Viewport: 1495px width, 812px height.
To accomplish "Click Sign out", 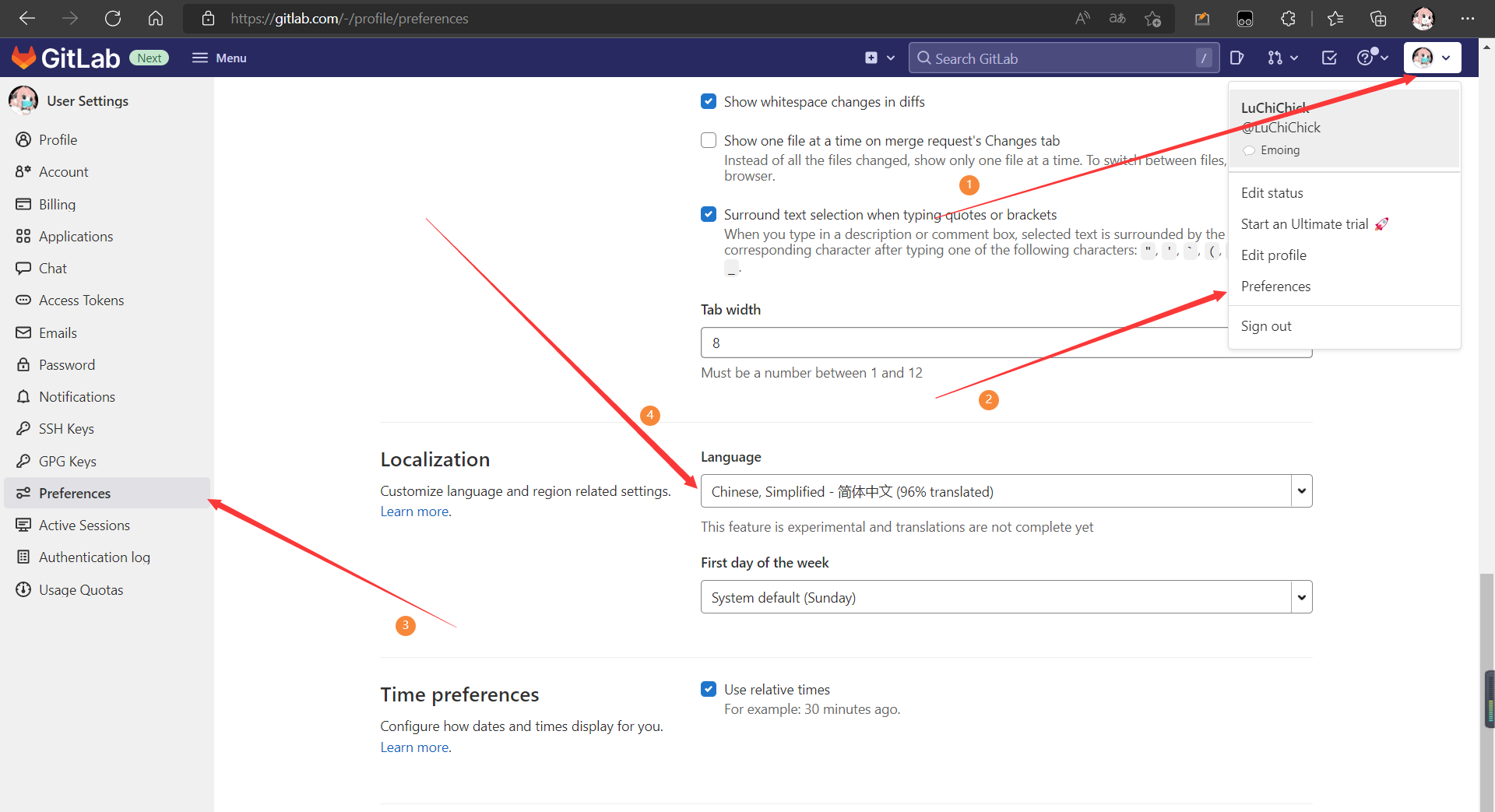I will [1266, 326].
